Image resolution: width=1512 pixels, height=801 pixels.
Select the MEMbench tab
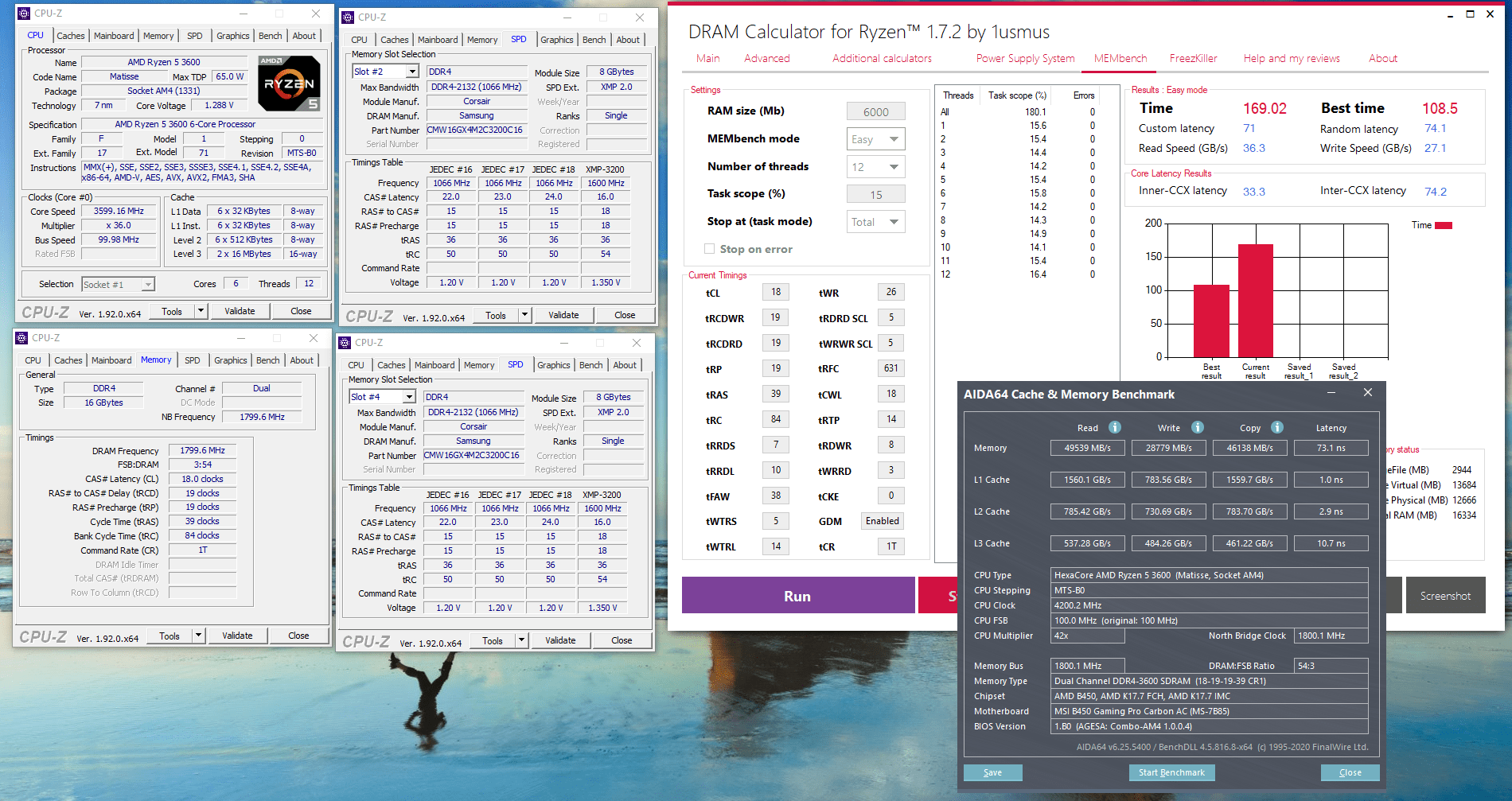tap(1120, 58)
